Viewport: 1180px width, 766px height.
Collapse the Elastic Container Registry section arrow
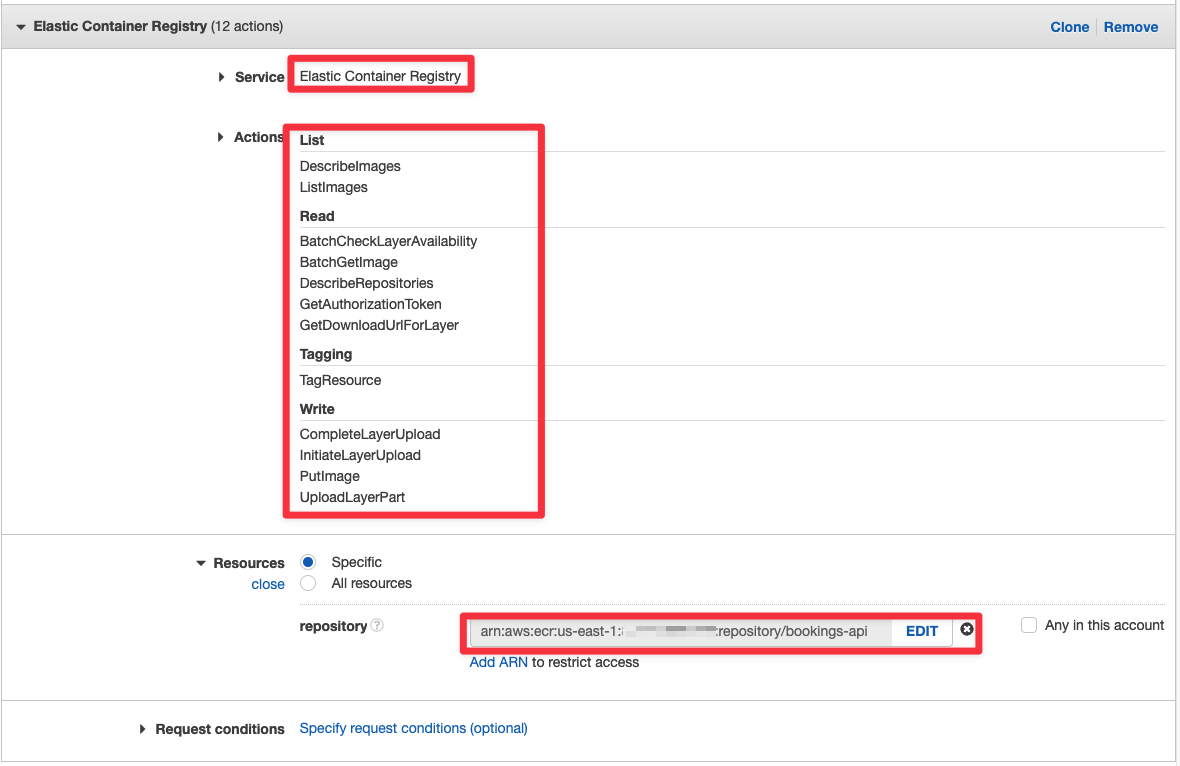click(20, 27)
